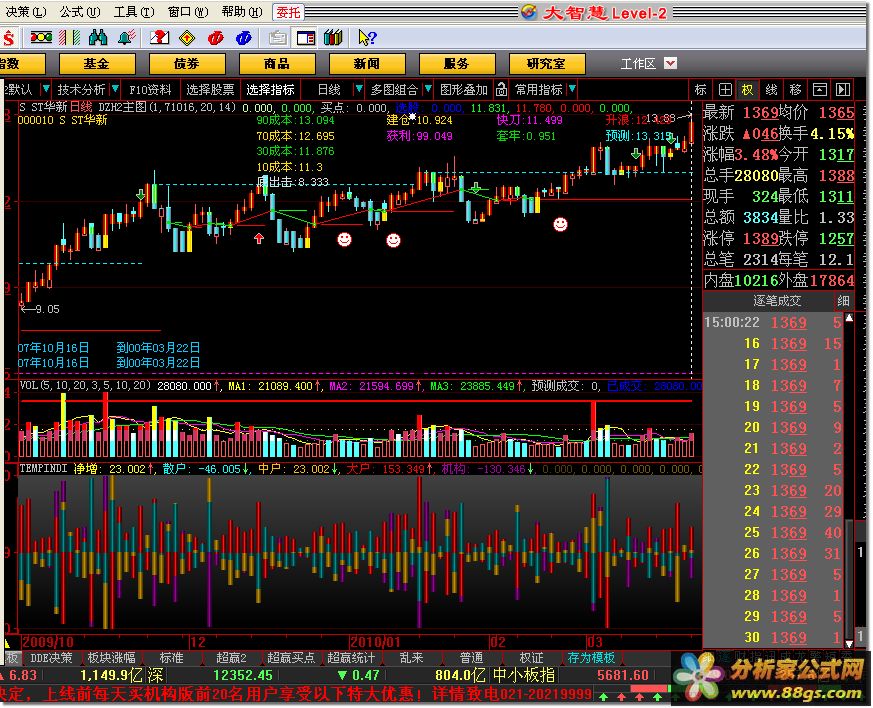
Task: Click the crosshair grid icon in chart toolbar
Action: [x=724, y=90]
